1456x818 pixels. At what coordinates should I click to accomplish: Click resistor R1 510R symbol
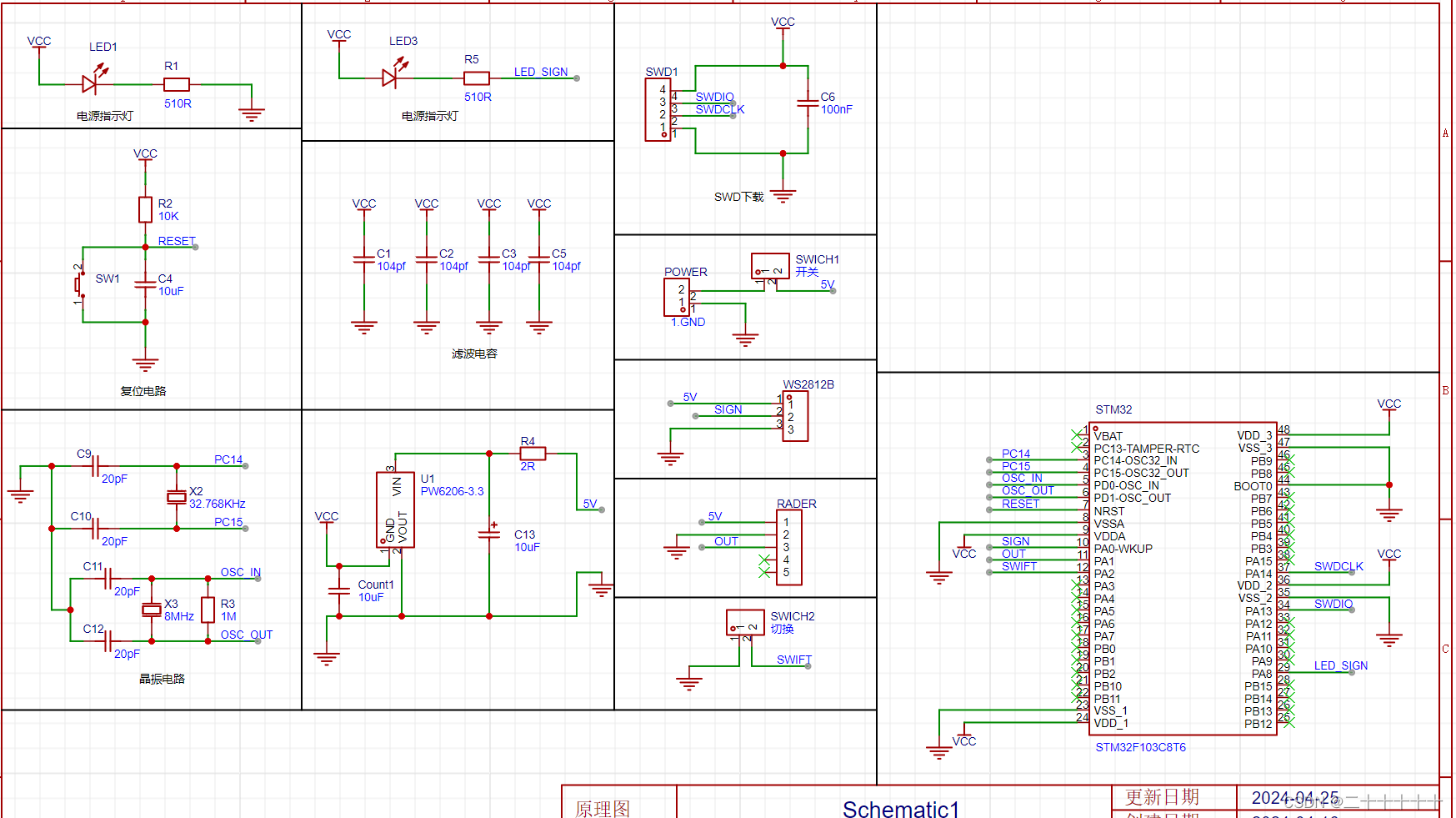pos(177,84)
